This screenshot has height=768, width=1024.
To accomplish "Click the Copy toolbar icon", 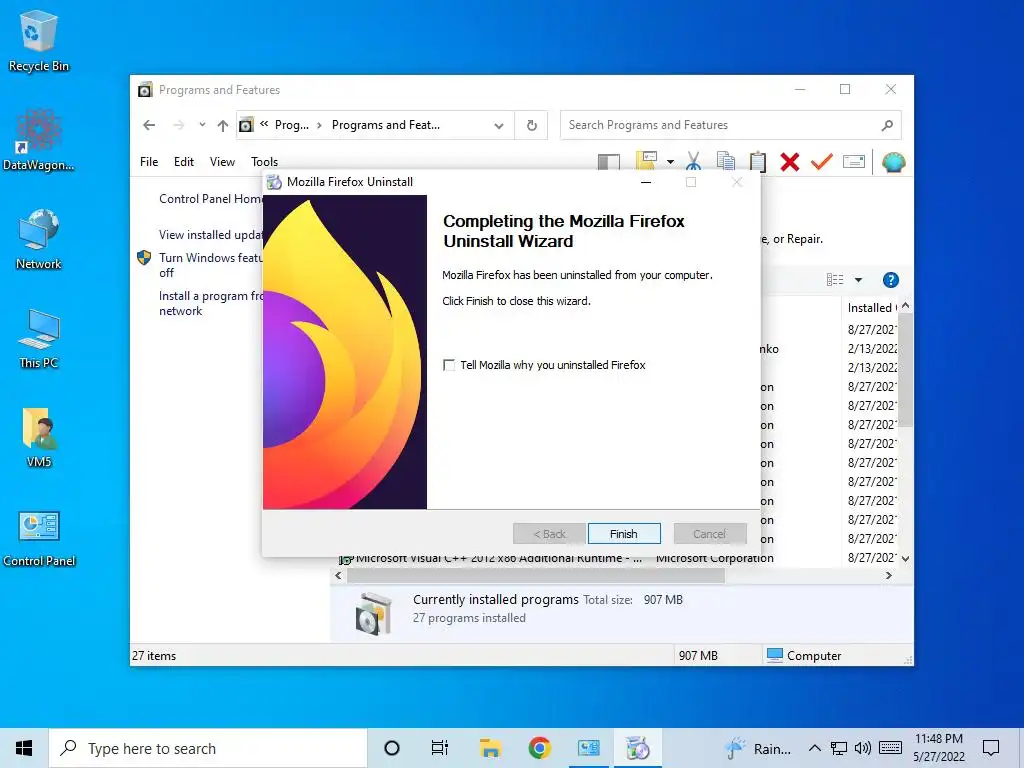I will [x=726, y=161].
